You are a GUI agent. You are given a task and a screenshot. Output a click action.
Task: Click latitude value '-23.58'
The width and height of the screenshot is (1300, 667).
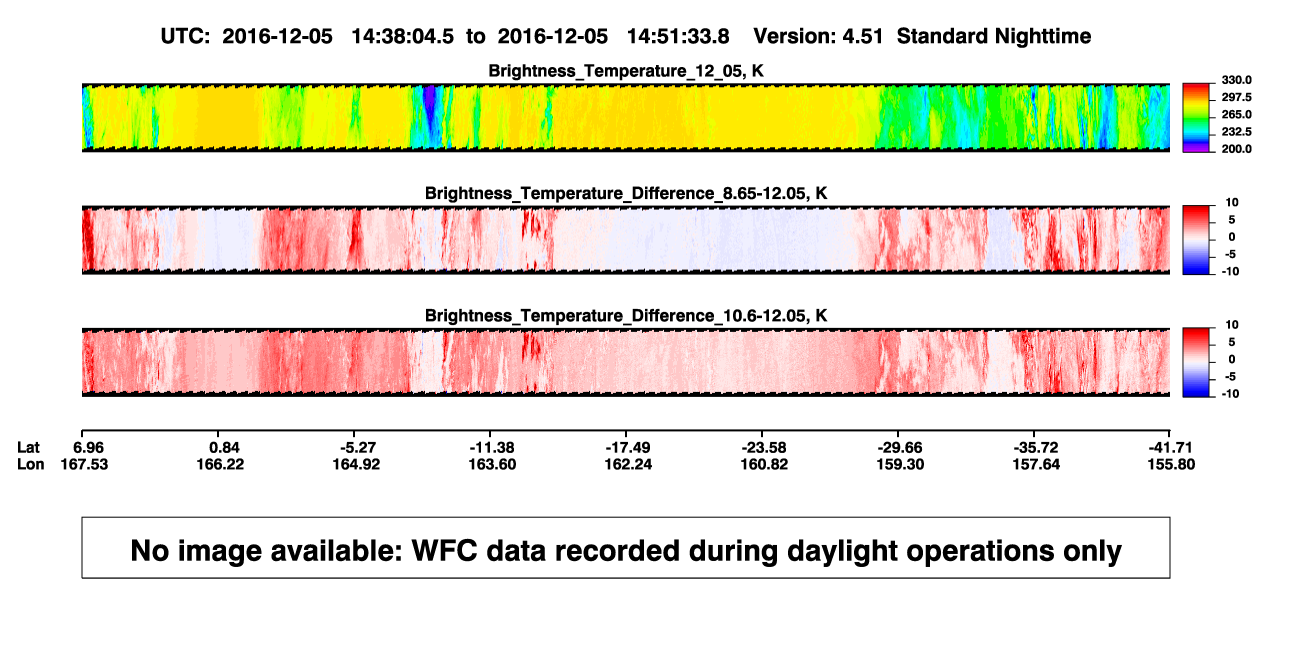[x=765, y=447]
